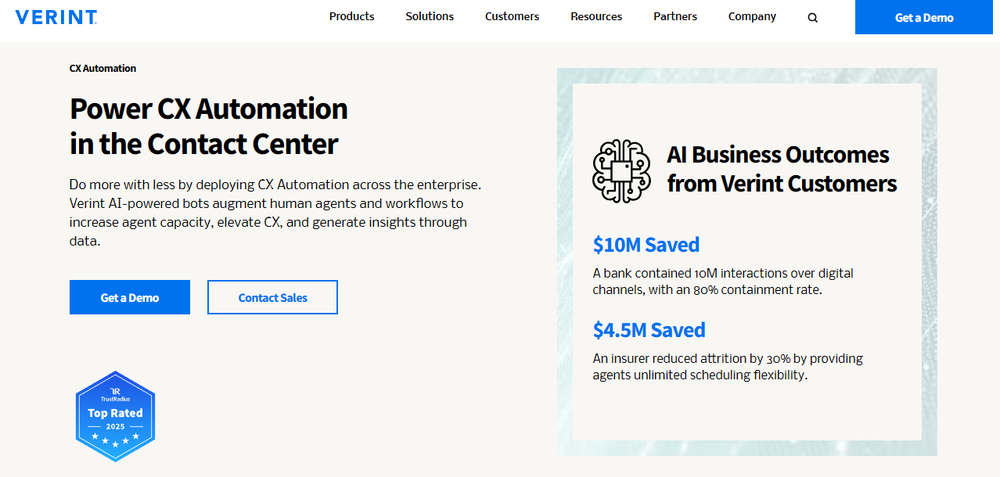Open the Resources menu
Screen dimensions: 1000x477
click(596, 17)
